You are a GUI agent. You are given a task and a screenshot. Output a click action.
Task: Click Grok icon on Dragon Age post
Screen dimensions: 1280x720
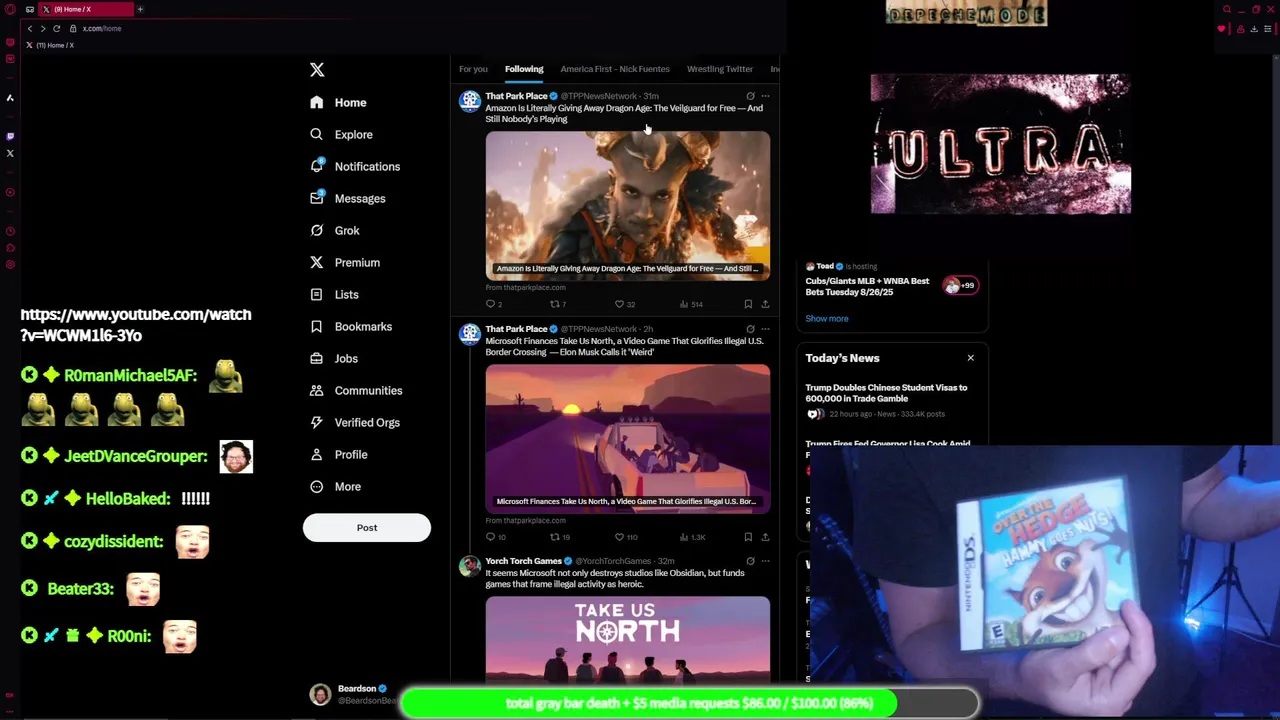[x=750, y=96]
